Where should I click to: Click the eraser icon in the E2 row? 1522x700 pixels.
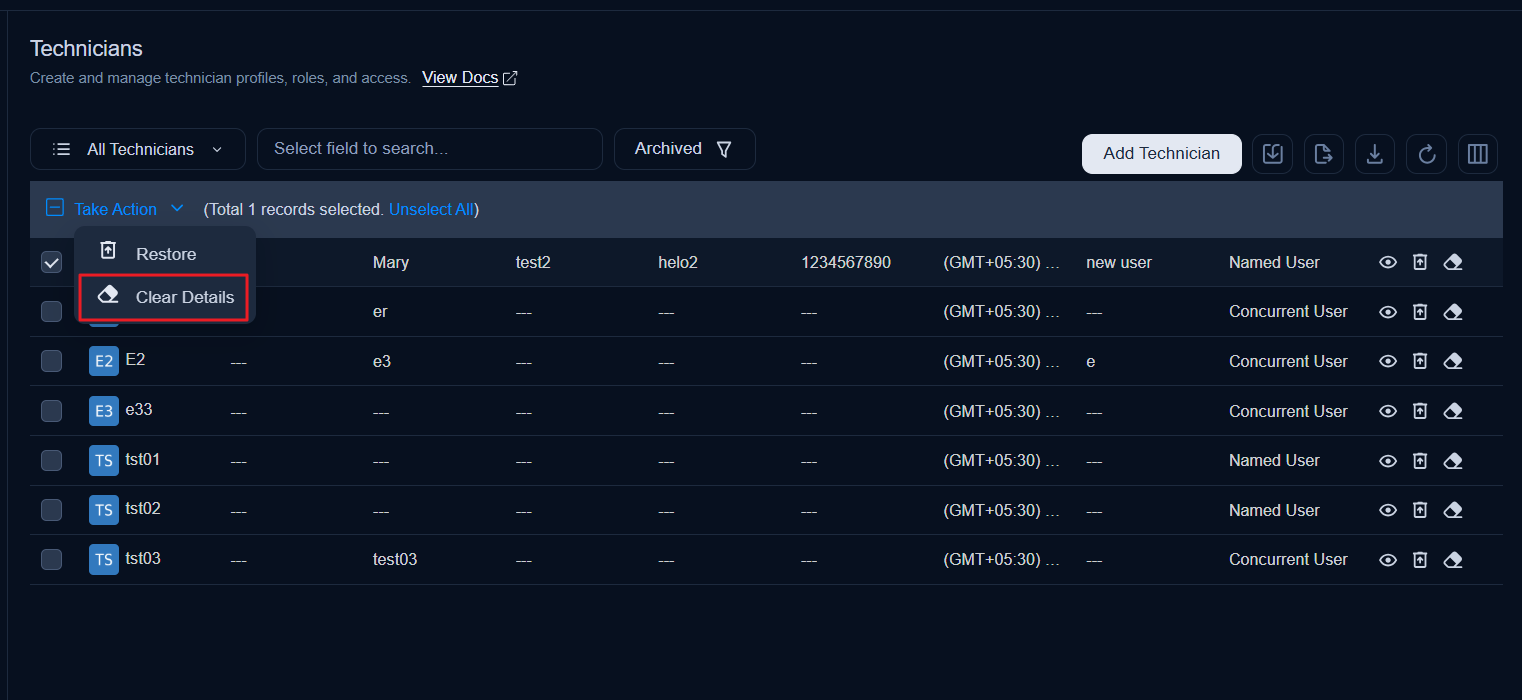tap(1453, 361)
